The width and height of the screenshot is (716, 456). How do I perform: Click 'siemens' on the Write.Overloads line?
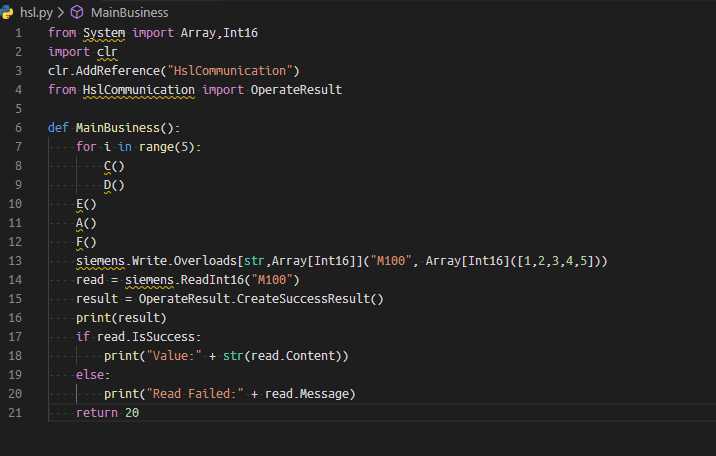100,261
